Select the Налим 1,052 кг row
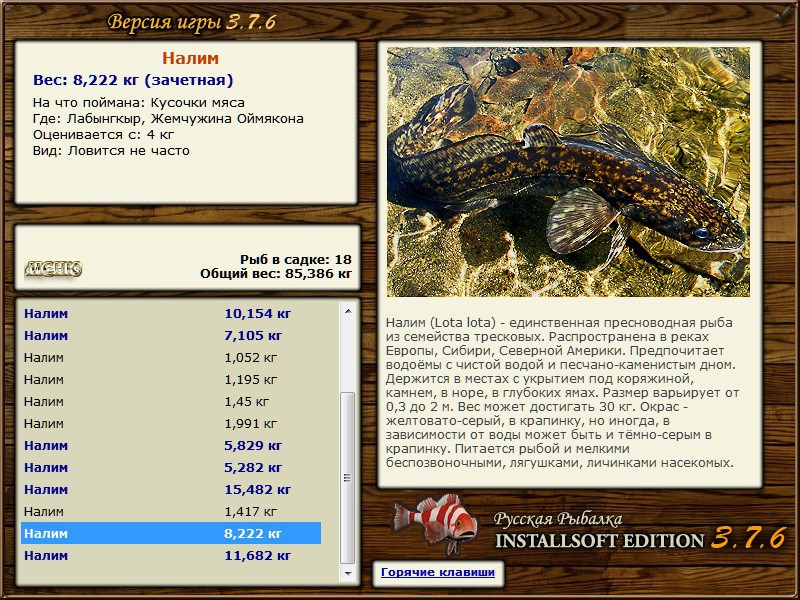The image size is (800, 600). coord(170,358)
